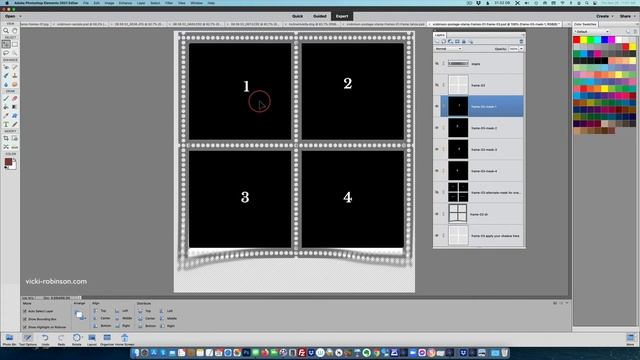Launch the Organizer
640x360 pixels.
(x=107, y=340)
